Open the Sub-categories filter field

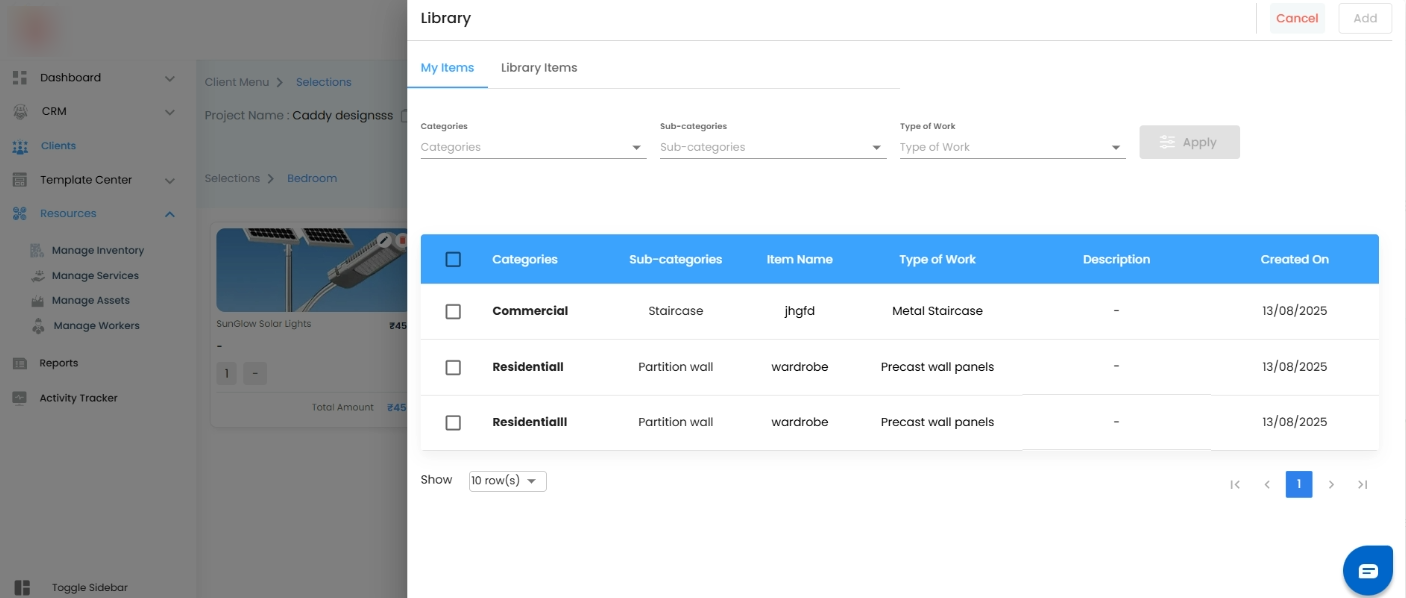coord(772,148)
